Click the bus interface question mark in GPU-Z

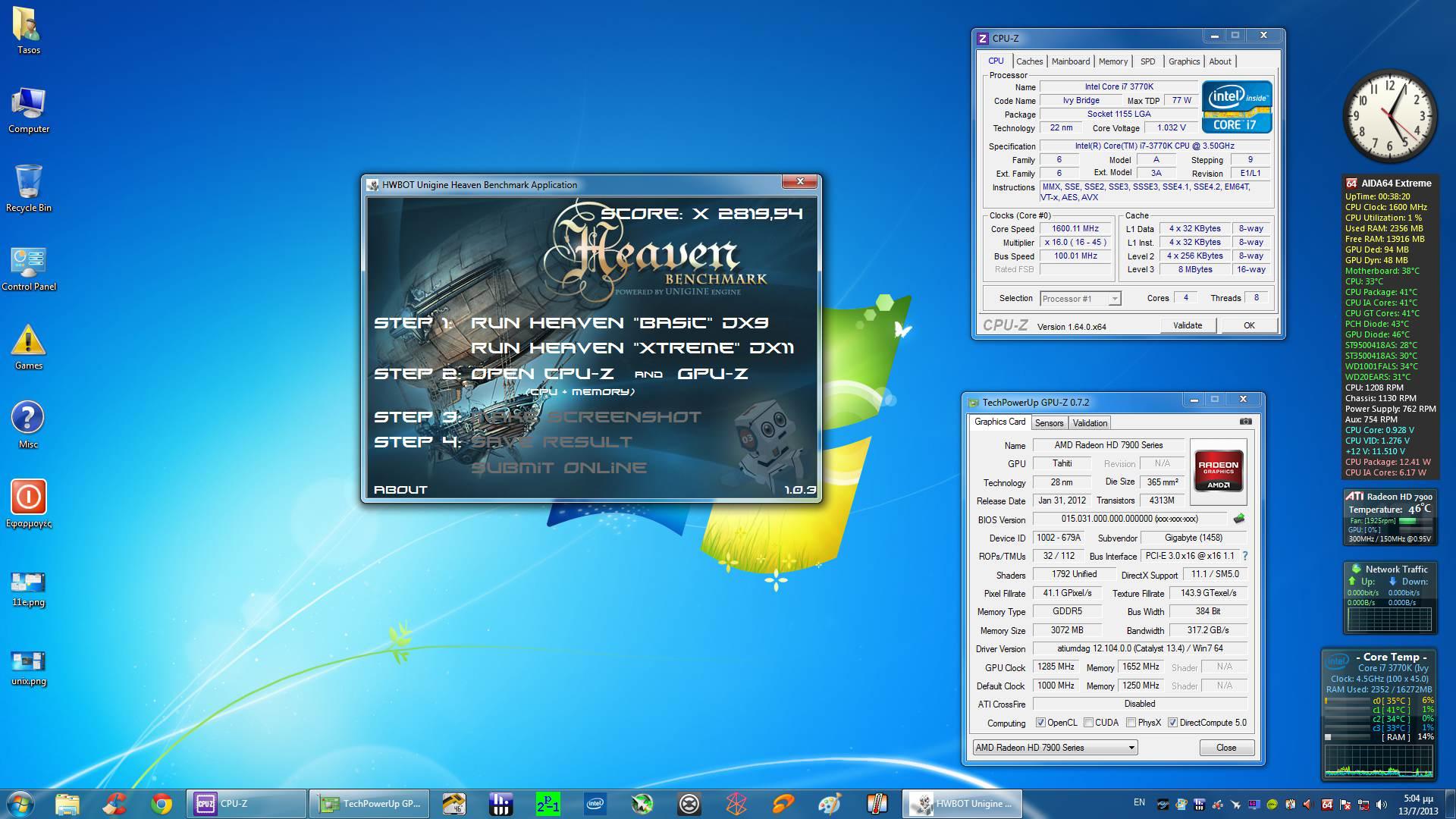tap(1244, 556)
